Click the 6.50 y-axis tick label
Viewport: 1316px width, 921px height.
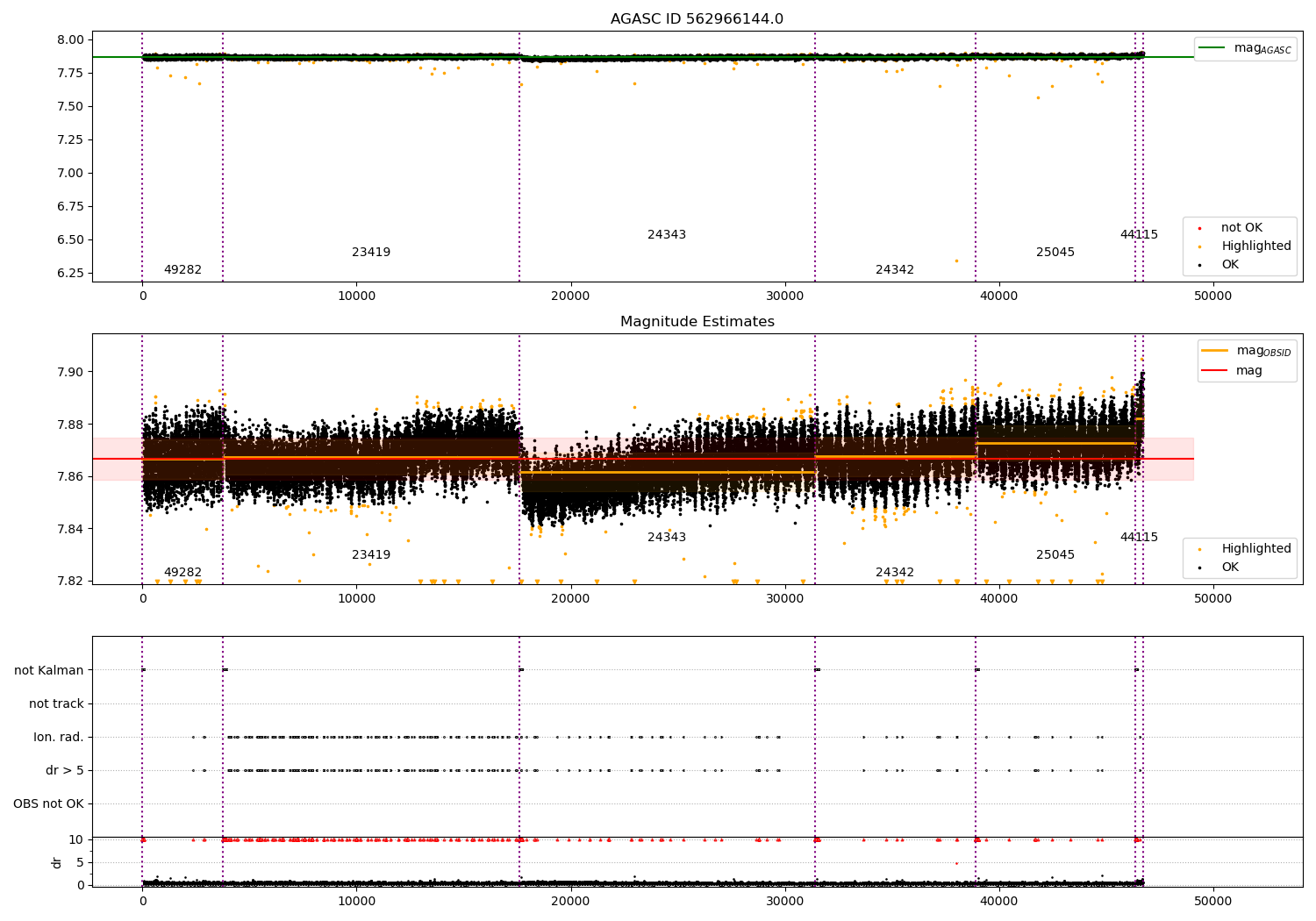72,239
